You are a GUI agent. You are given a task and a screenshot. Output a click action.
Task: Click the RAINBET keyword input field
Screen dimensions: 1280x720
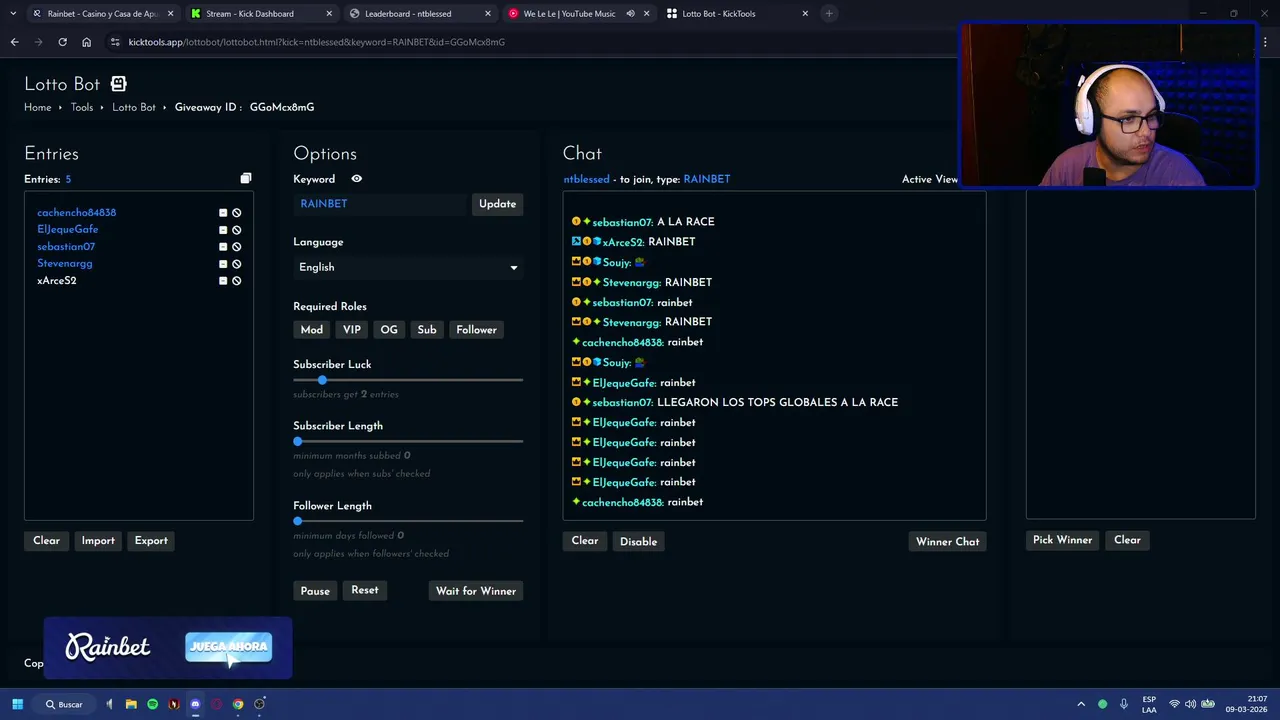click(380, 204)
